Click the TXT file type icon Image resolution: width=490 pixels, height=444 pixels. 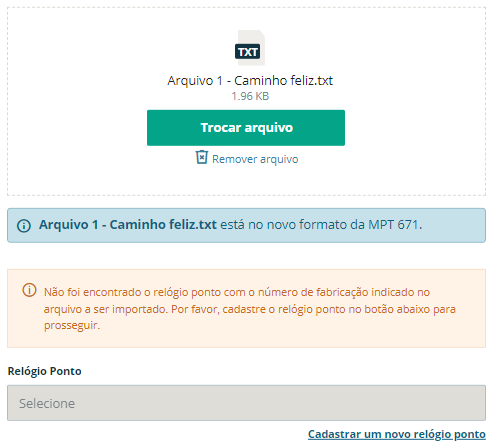pyautogui.click(x=250, y=48)
